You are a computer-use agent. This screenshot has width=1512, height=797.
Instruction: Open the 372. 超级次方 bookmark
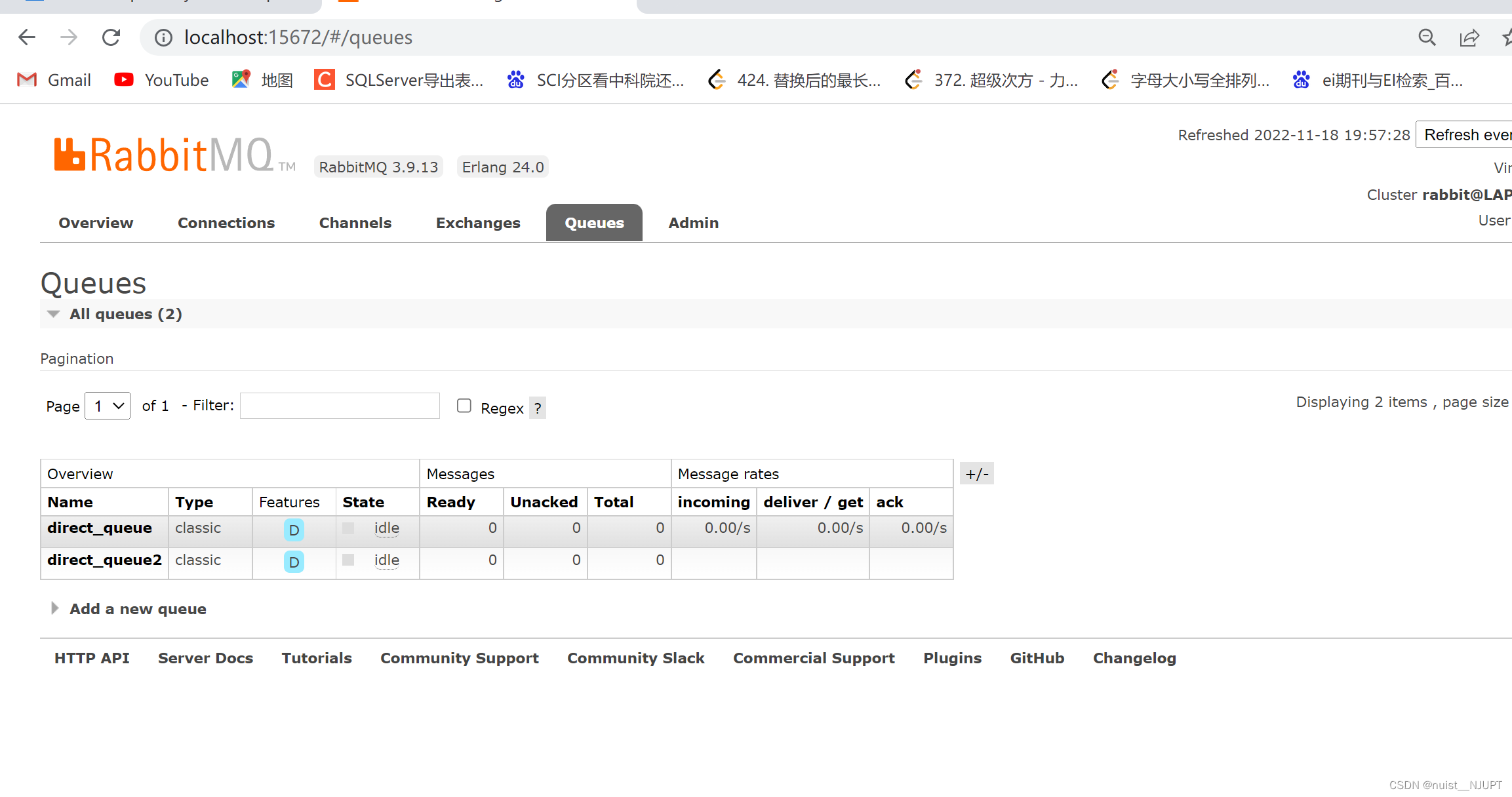click(x=991, y=80)
